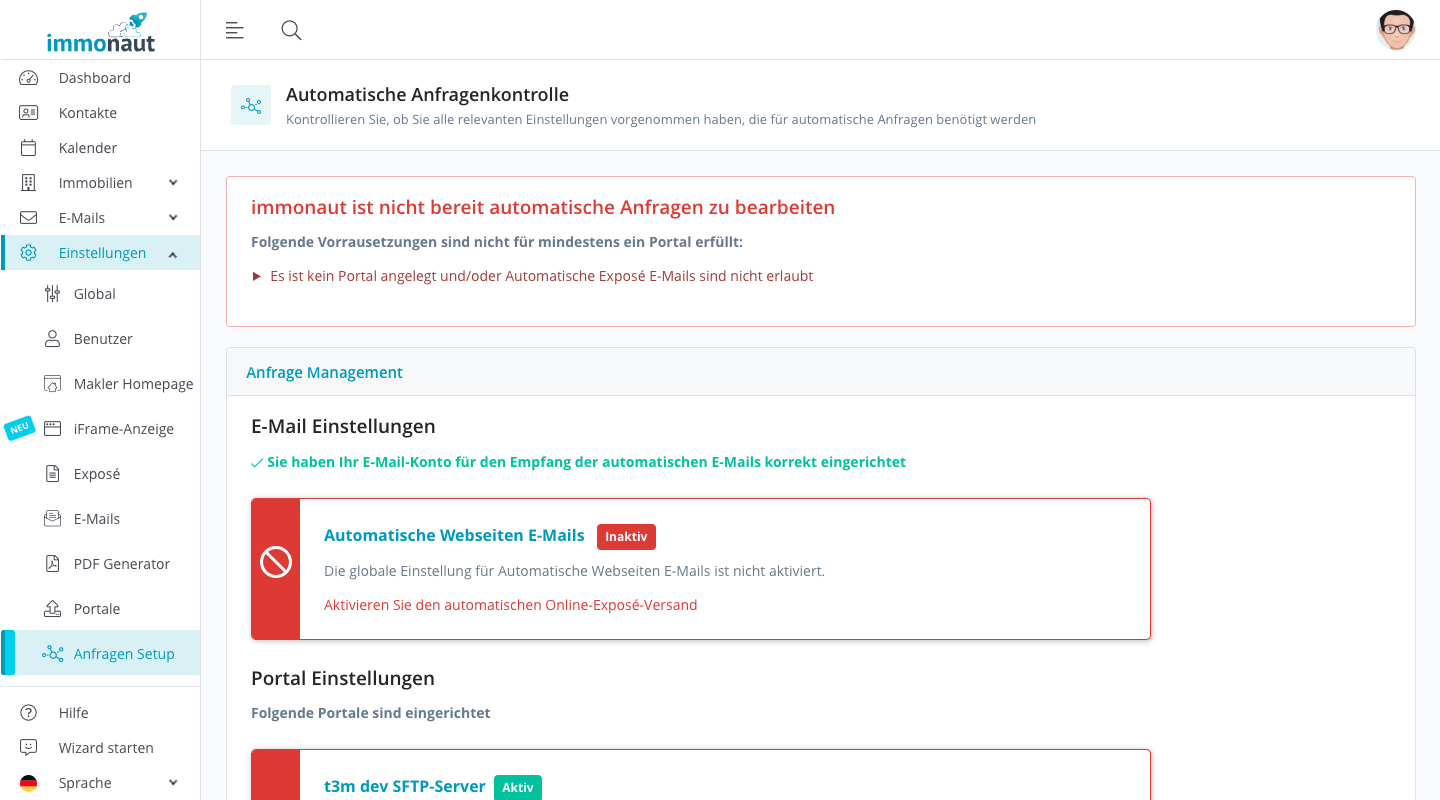Open the user avatar profile menu
This screenshot has height=800, width=1440.
point(1396,30)
